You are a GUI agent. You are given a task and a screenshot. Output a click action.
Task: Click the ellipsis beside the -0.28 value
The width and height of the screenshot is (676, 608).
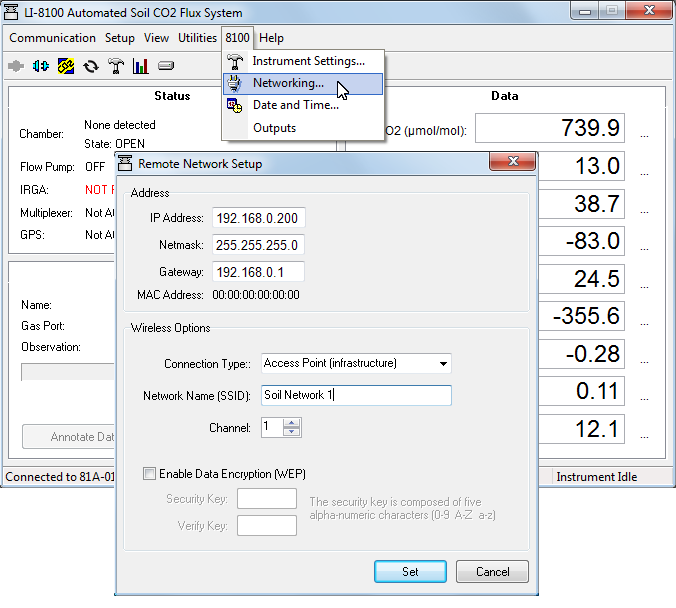[644, 362]
